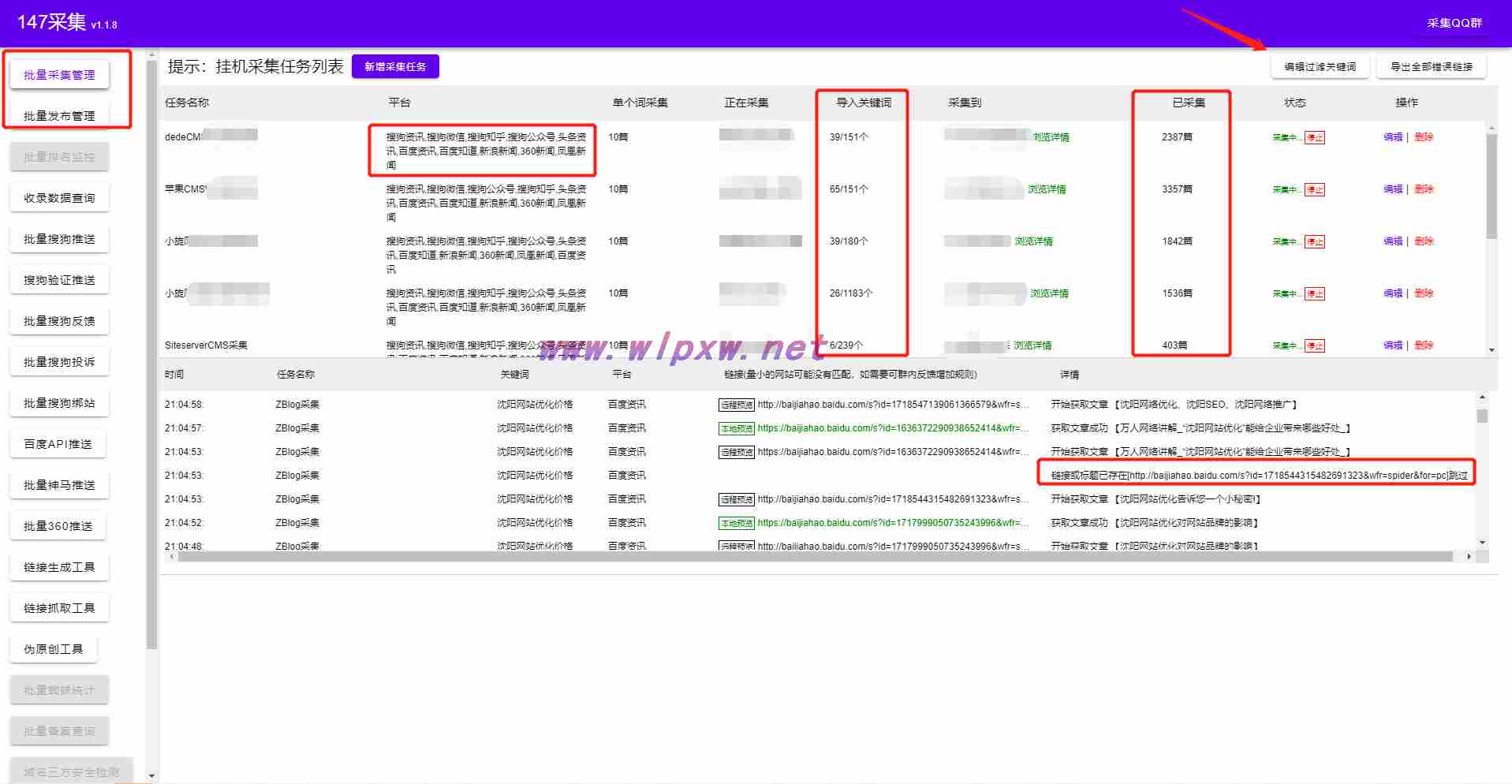Open the 链接生成工具 tool
The width and height of the screenshot is (1512, 784).
click(59, 567)
